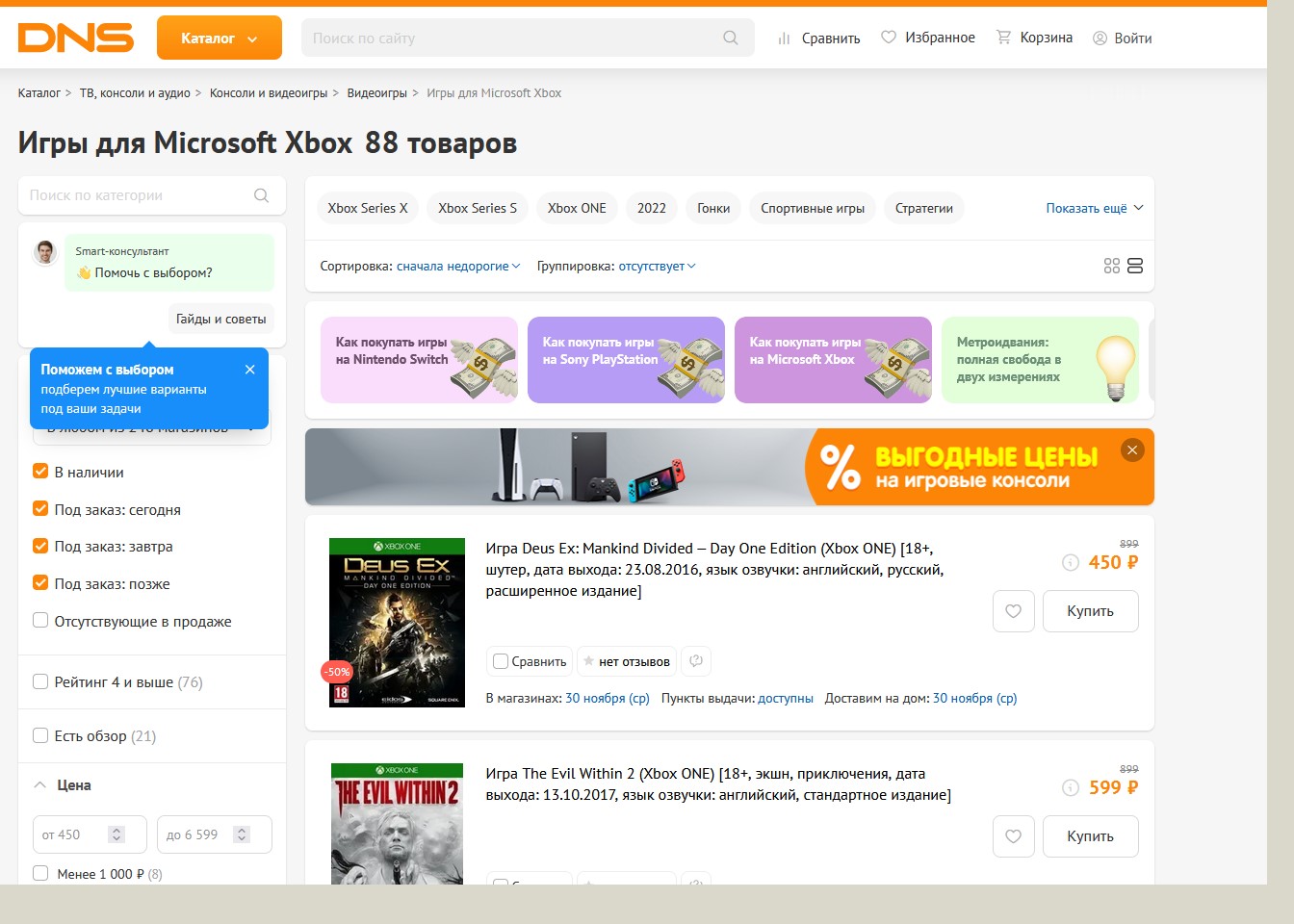Click the Поиск по категории field
The image size is (1294, 924).
[x=140, y=195]
